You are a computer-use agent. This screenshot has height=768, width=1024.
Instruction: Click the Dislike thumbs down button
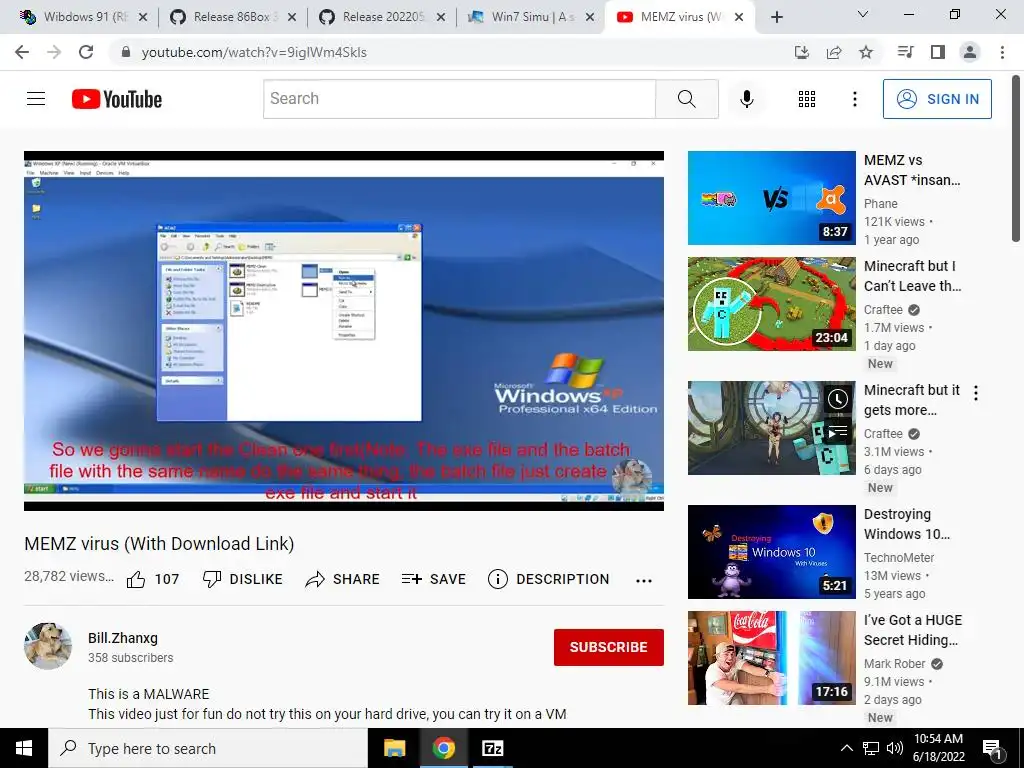tap(242, 579)
